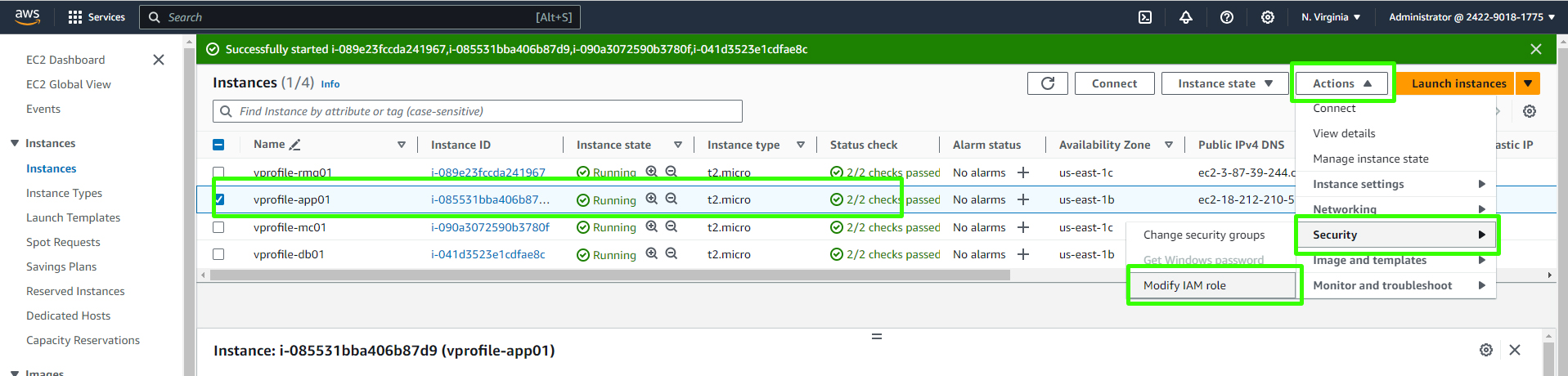Screen dimensions: 1568x376
Task: Focus the Find Instance filter field
Action: [478, 111]
